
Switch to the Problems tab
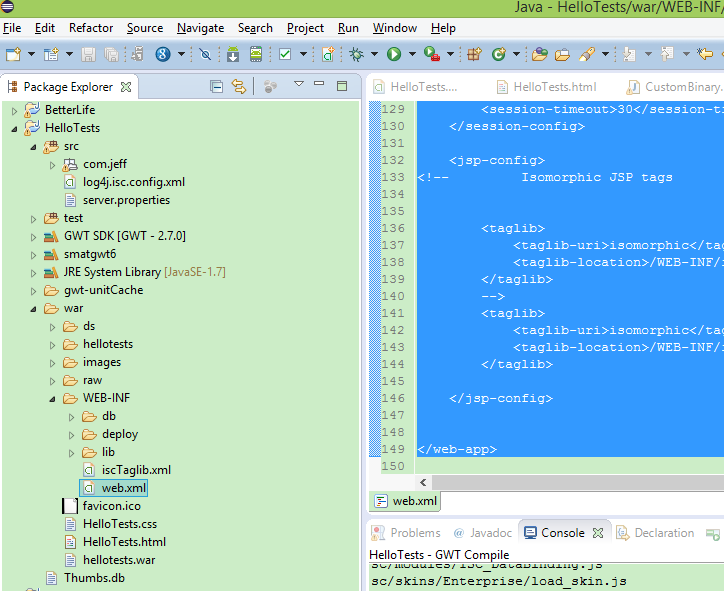coord(414,533)
